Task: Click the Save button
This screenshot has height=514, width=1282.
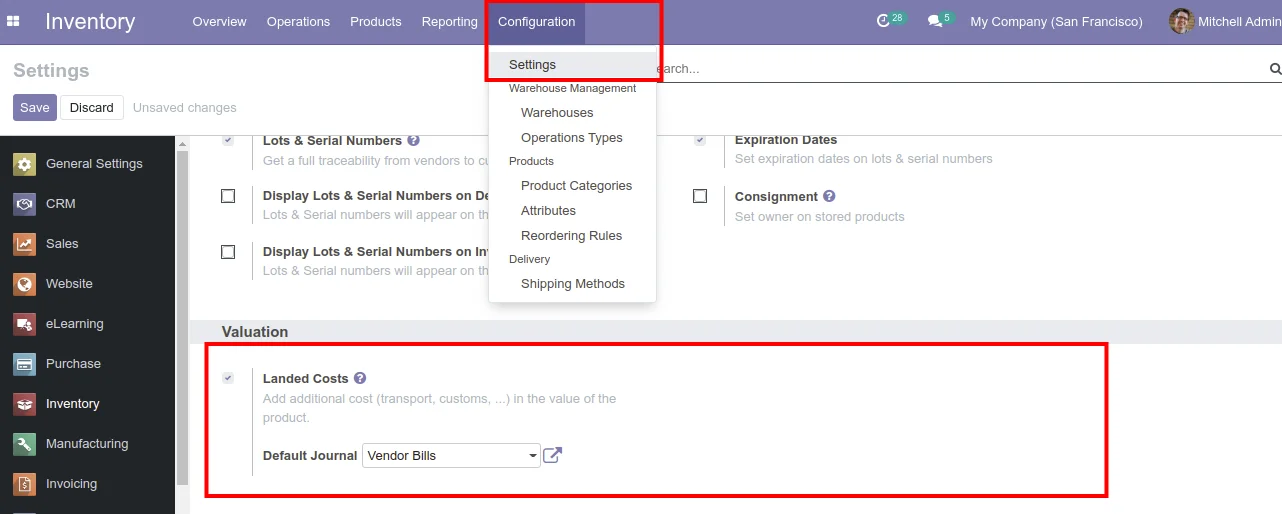Action: pyautogui.click(x=35, y=107)
